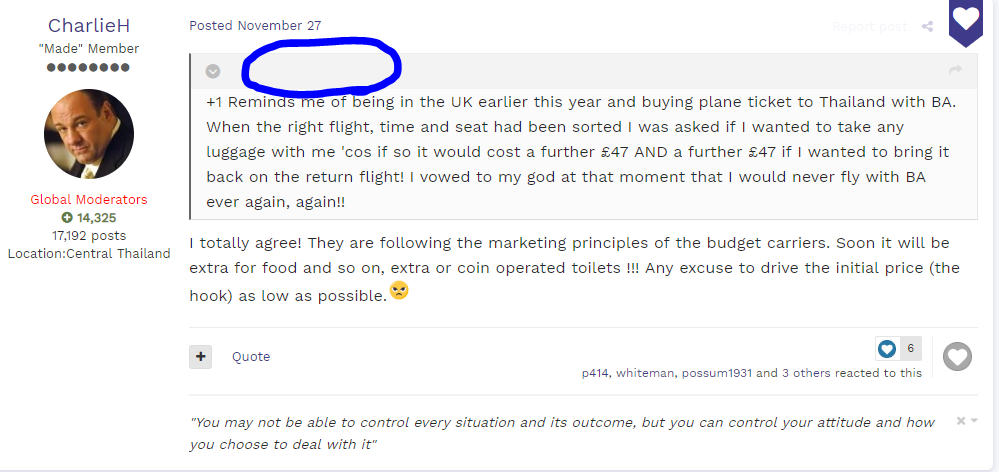The width and height of the screenshot is (999, 472).
Task: Toggle the plus multi-quote button
Action: (x=200, y=357)
